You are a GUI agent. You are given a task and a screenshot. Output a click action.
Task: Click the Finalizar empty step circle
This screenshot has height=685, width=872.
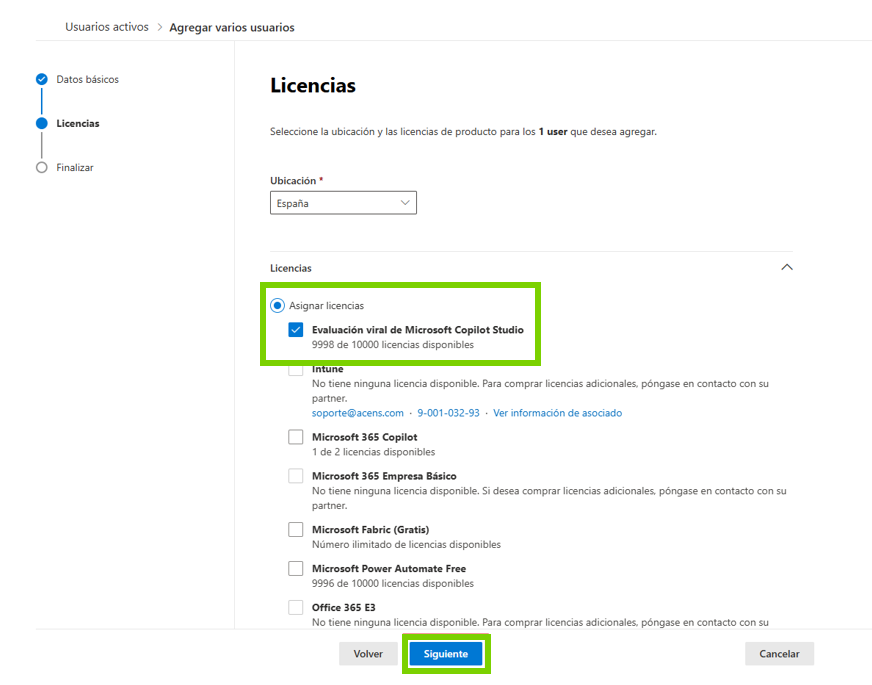coord(42,167)
